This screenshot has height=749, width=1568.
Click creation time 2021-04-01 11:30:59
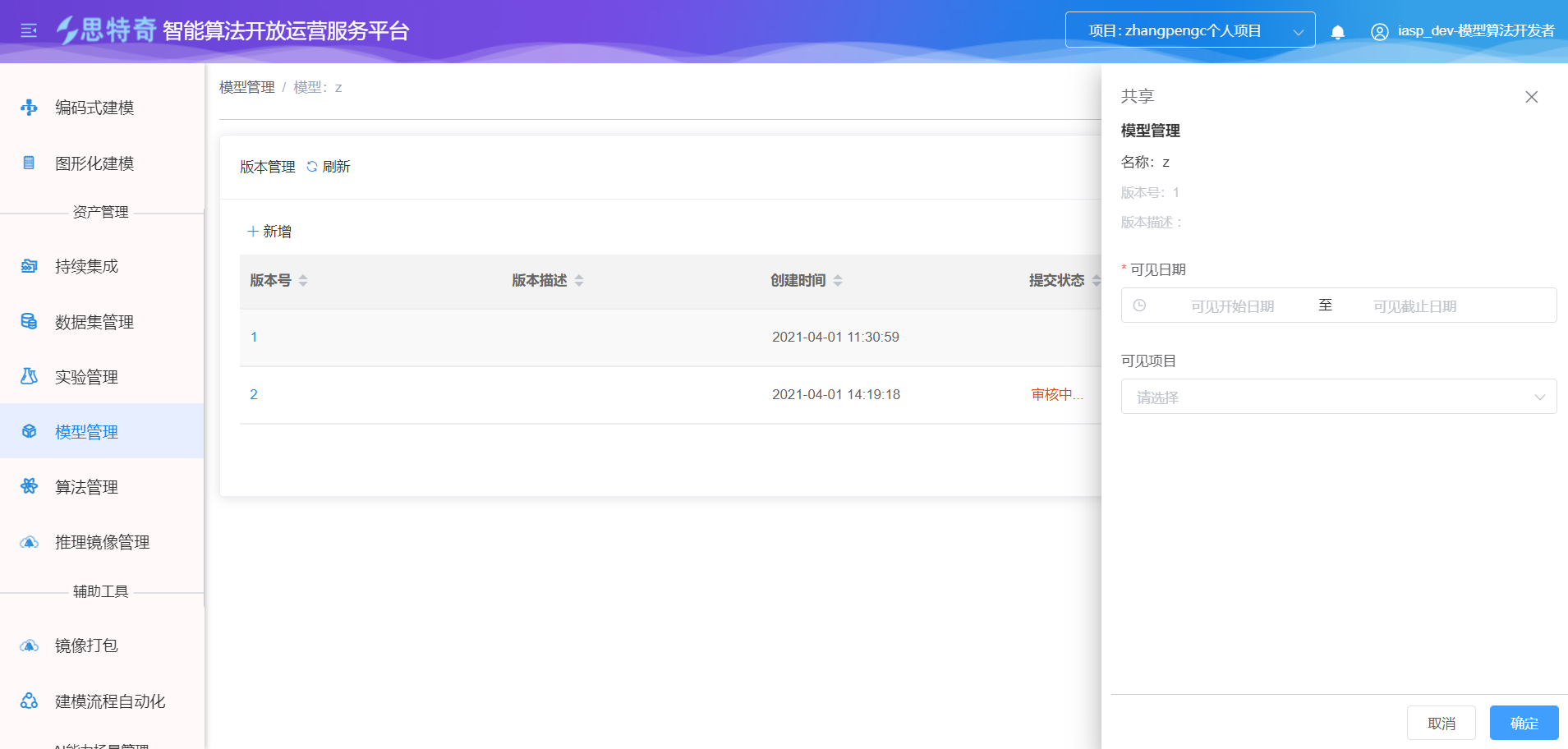835,337
